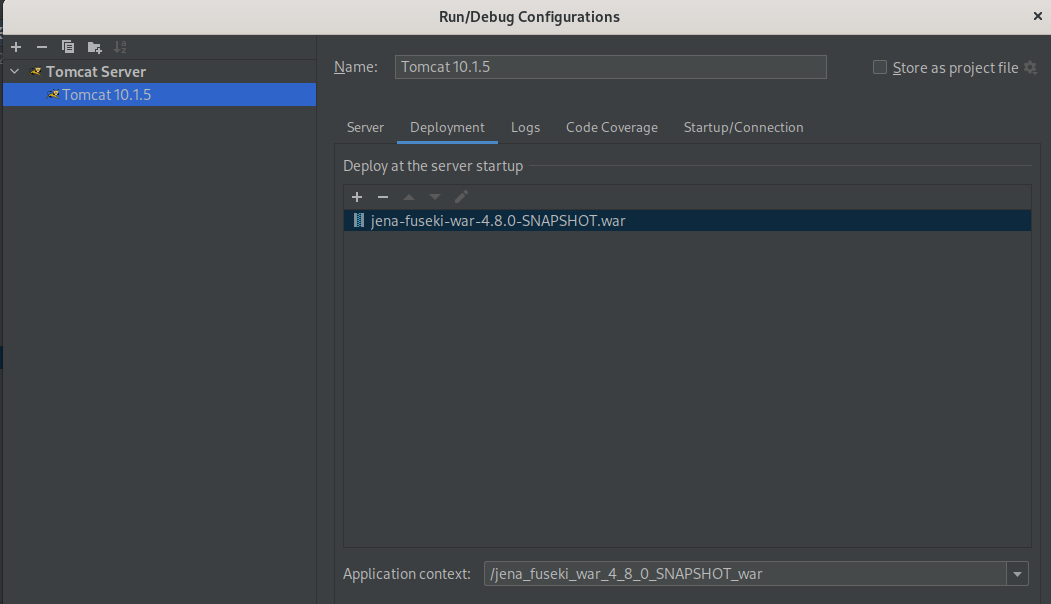Click the edit artifact pencil icon
The width and height of the screenshot is (1051, 604).
click(461, 197)
